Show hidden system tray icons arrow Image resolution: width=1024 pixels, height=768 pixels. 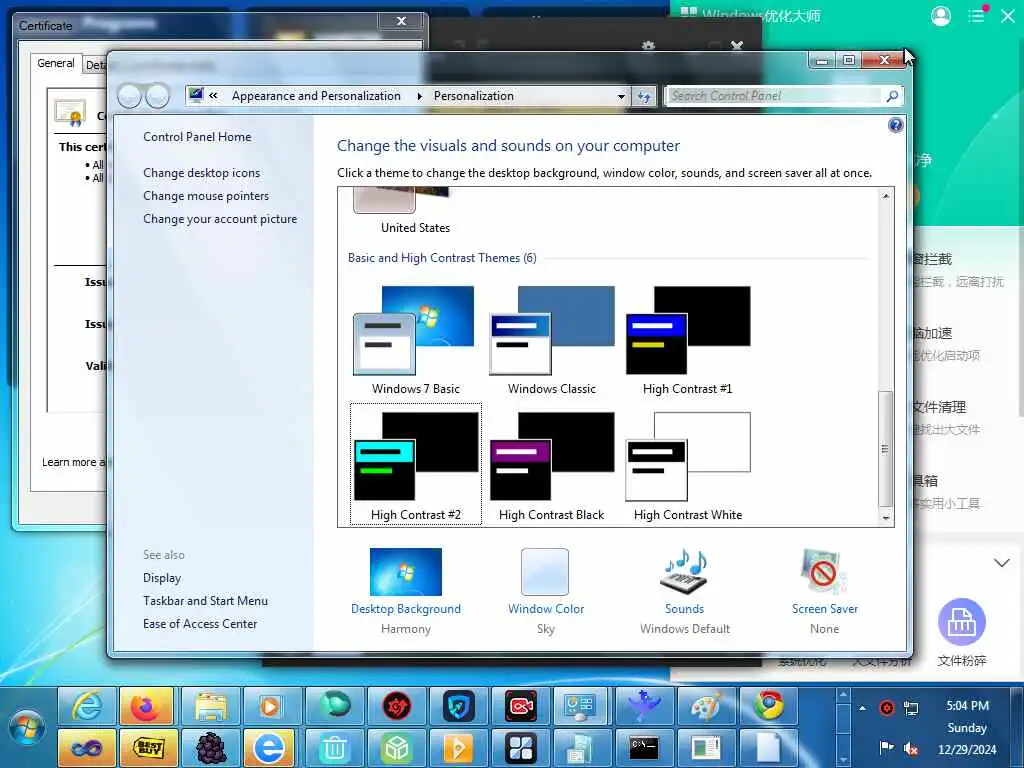[863, 708]
